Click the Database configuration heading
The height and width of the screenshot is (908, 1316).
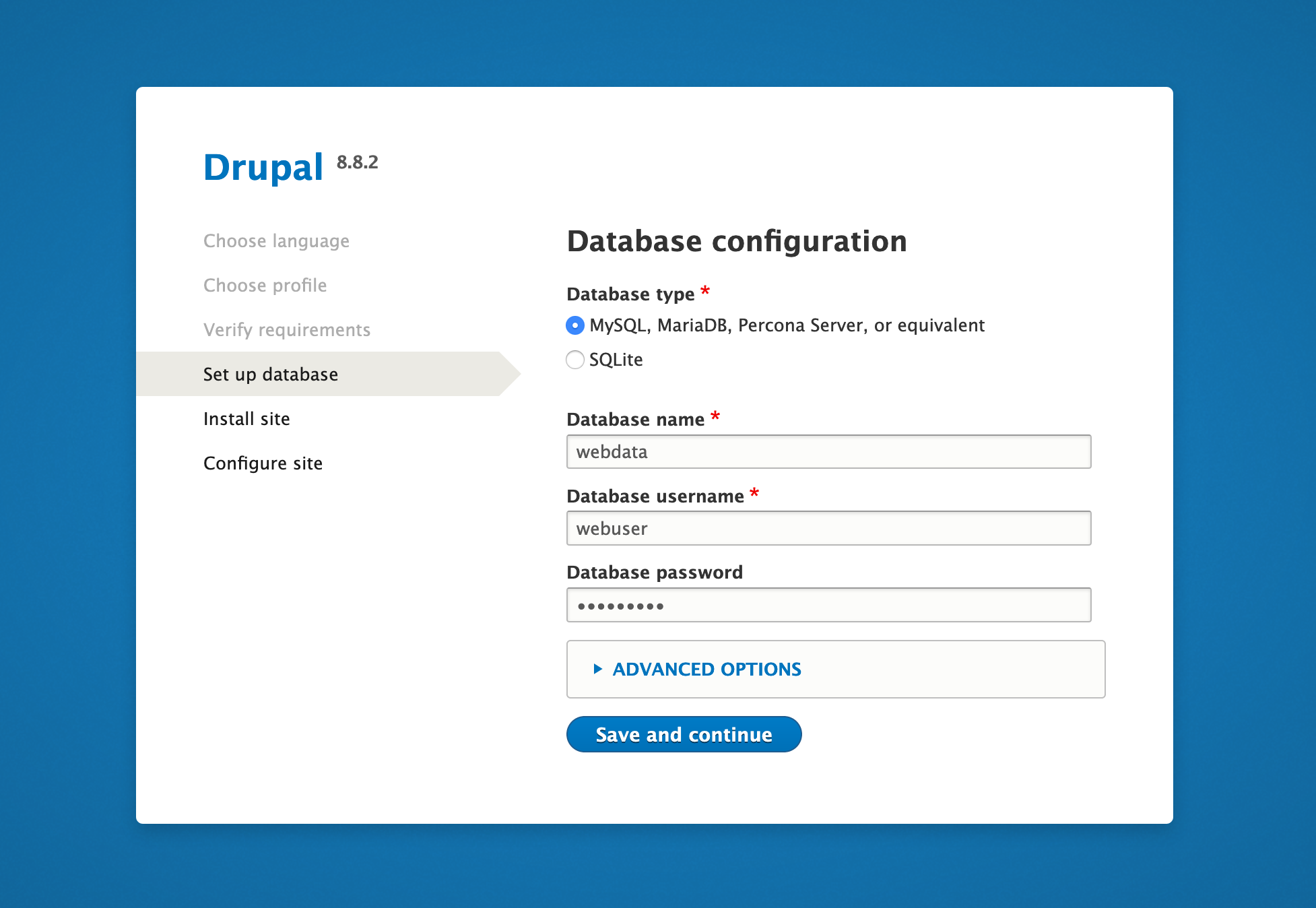click(x=737, y=240)
